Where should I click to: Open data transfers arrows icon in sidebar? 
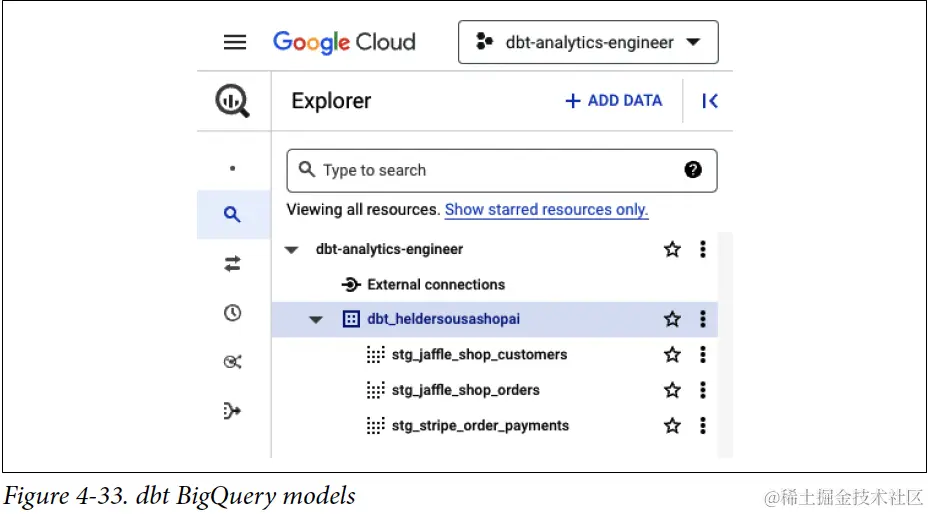(232, 264)
